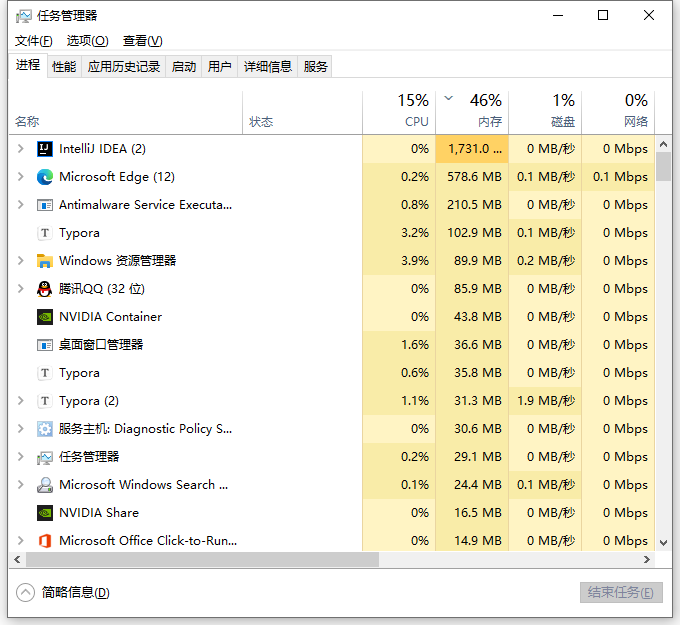Expand the IntelliJ IDEA (2) process group

point(20,149)
